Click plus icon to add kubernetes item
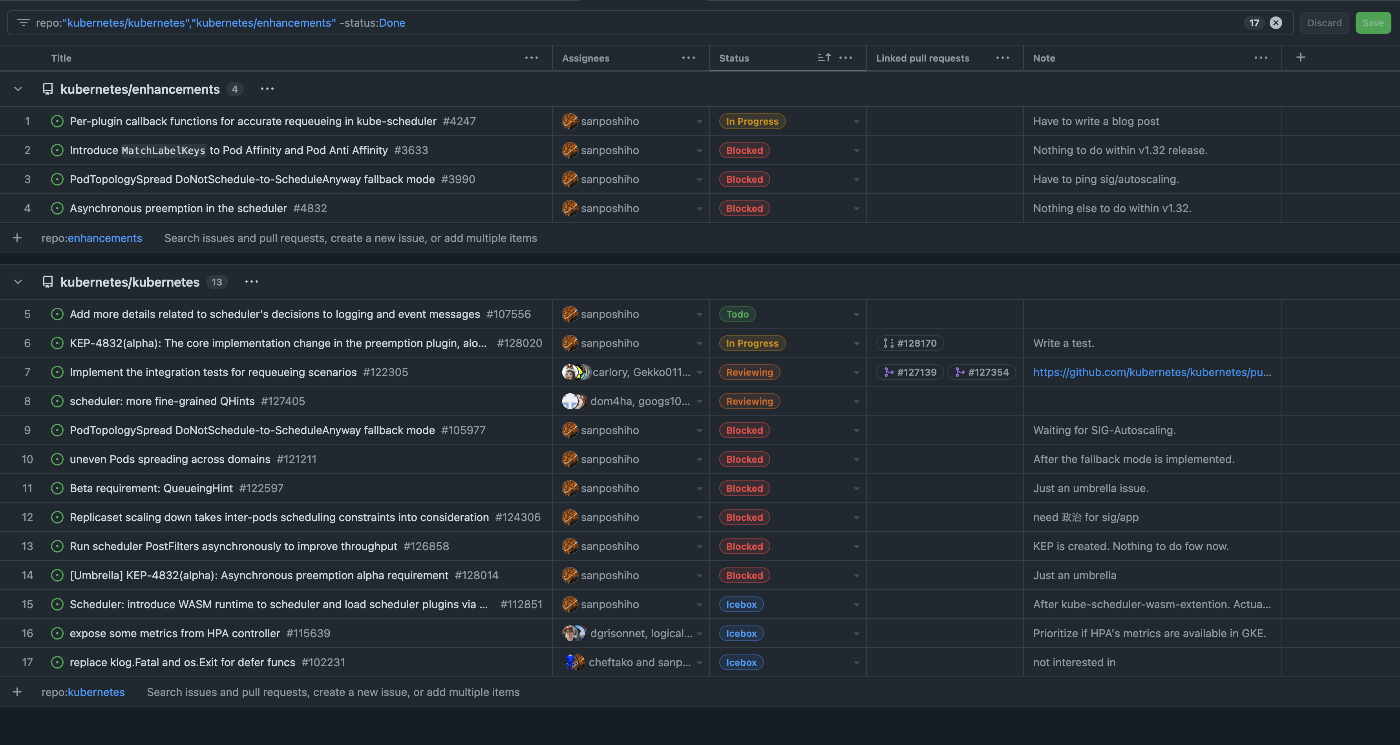This screenshot has width=1400, height=745. 17,692
